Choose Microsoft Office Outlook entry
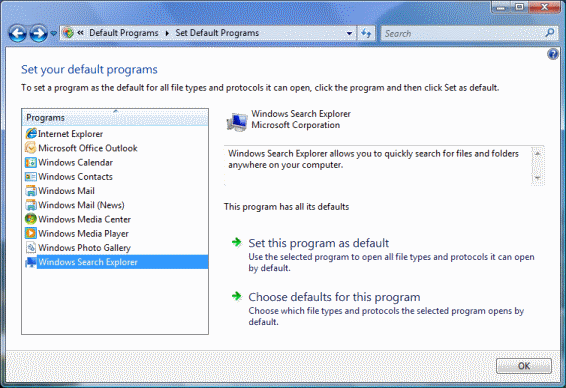The height and width of the screenshot is (388, 566). [x=88, y=148]
